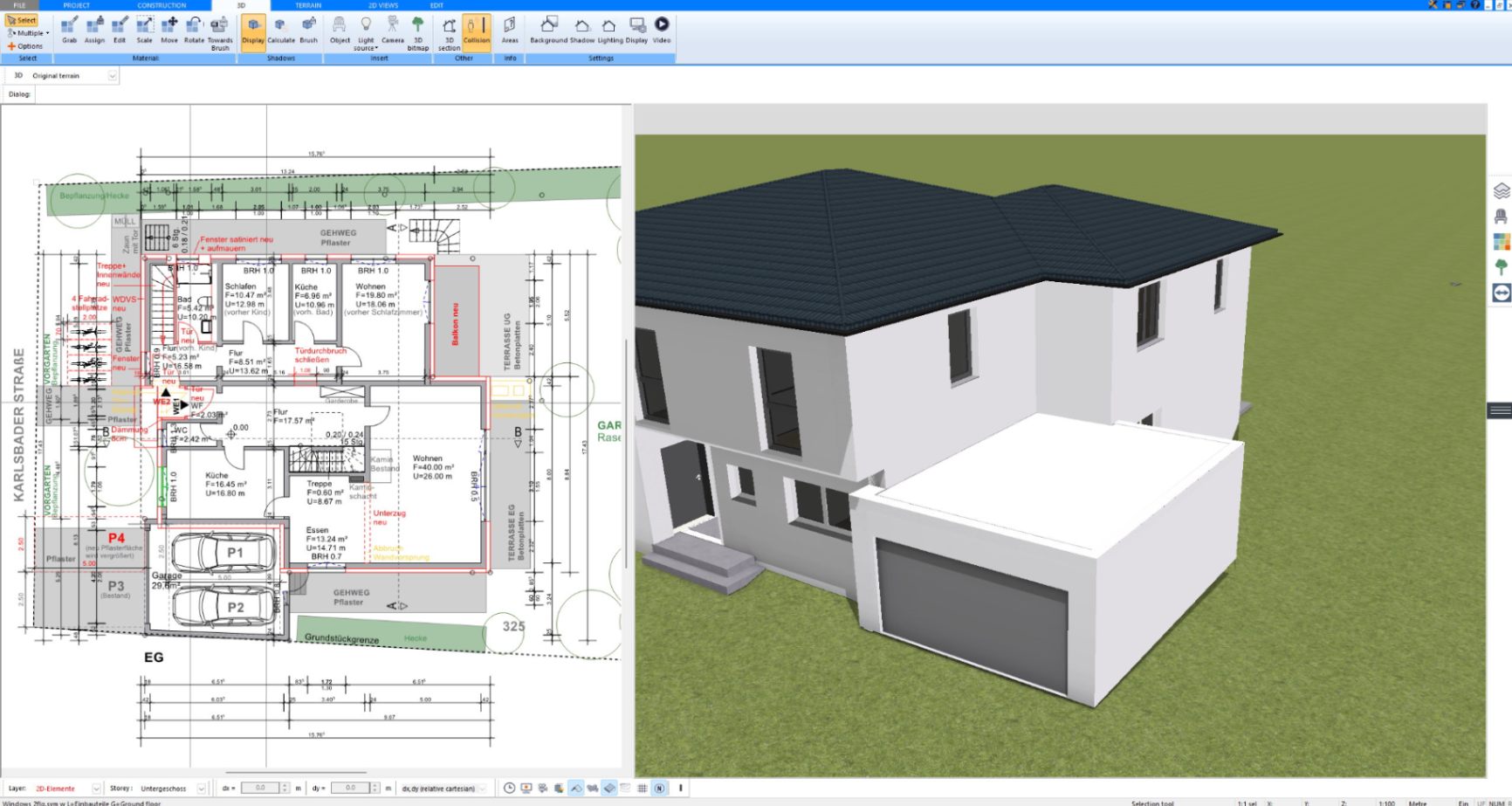Adjust the dx value stepper arrows

(x=285, y=788)
